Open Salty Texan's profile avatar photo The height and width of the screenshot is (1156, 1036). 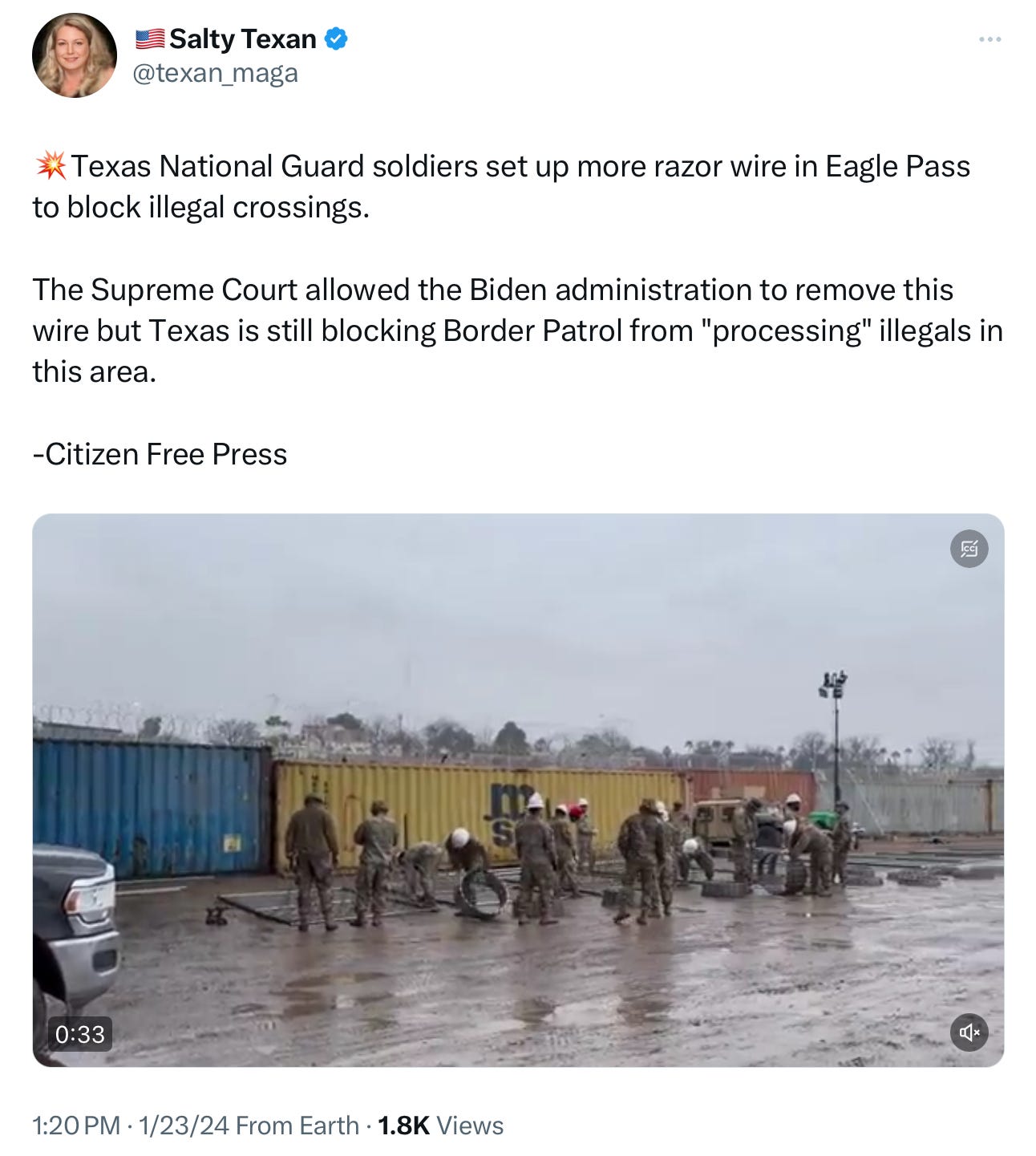tap(75, 55)
